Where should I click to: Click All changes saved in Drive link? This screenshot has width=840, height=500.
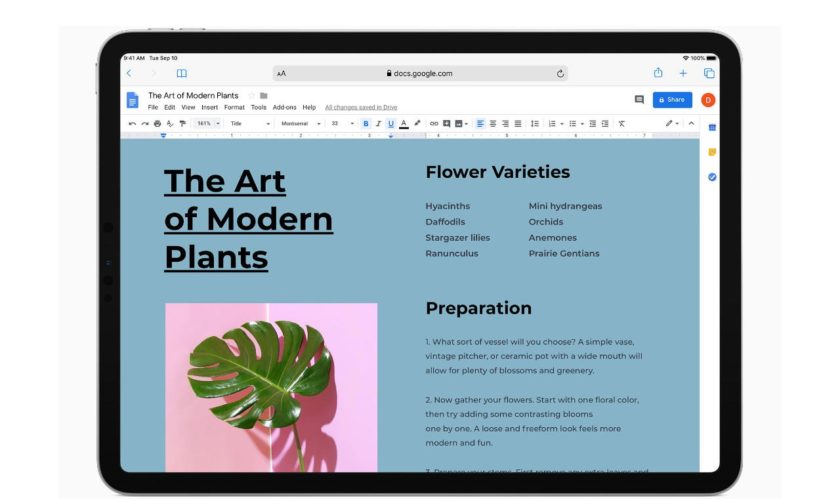360,107
